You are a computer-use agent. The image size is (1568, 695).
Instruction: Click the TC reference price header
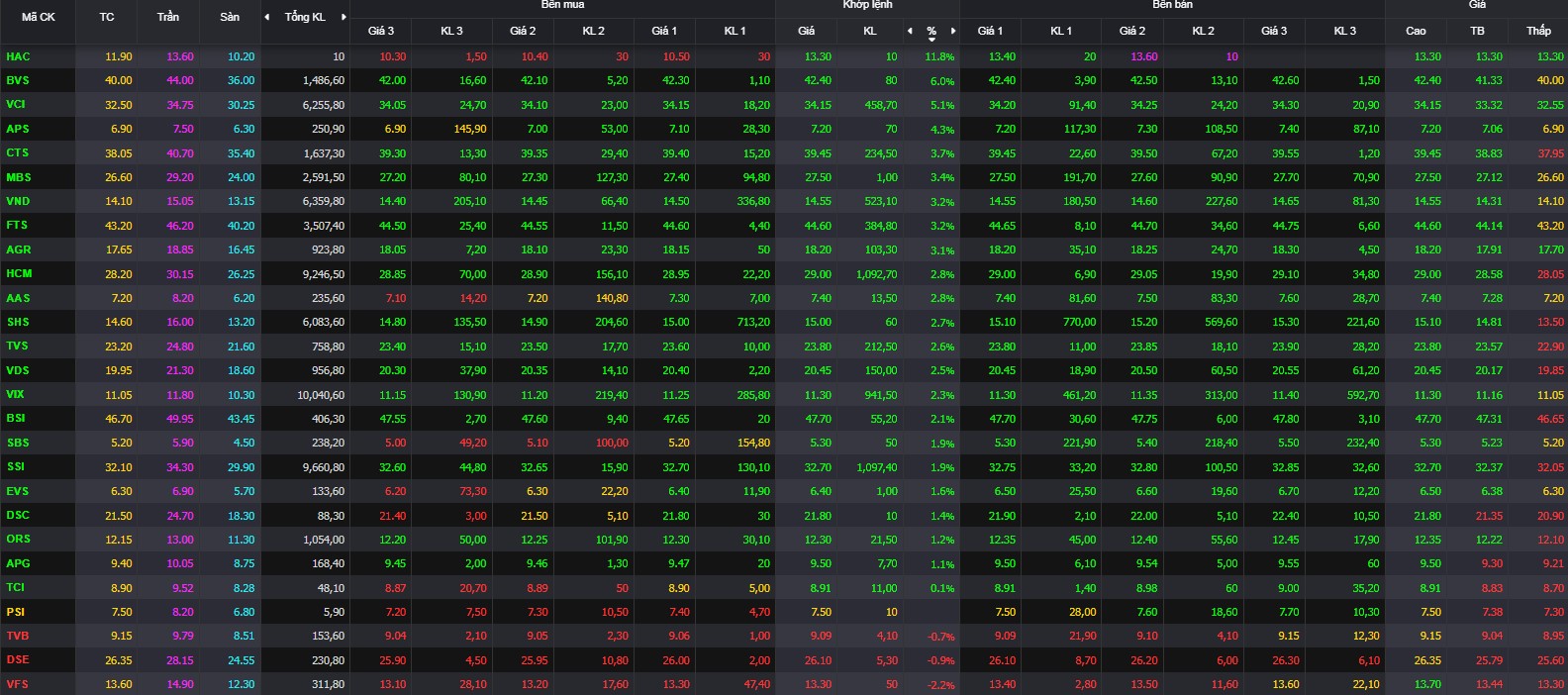coord(107,17)
